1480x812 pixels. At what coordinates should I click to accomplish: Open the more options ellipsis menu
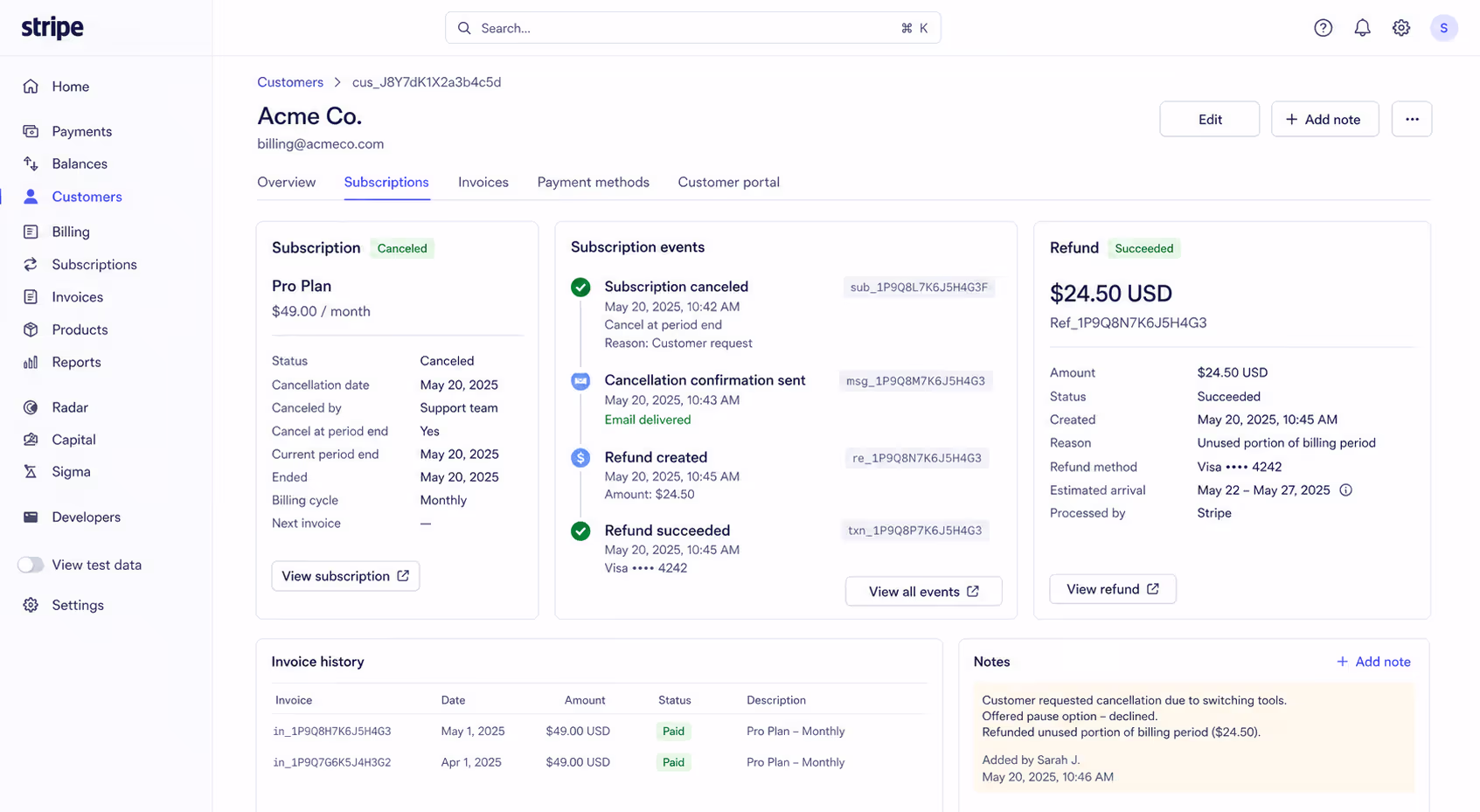coord(1412,119)
